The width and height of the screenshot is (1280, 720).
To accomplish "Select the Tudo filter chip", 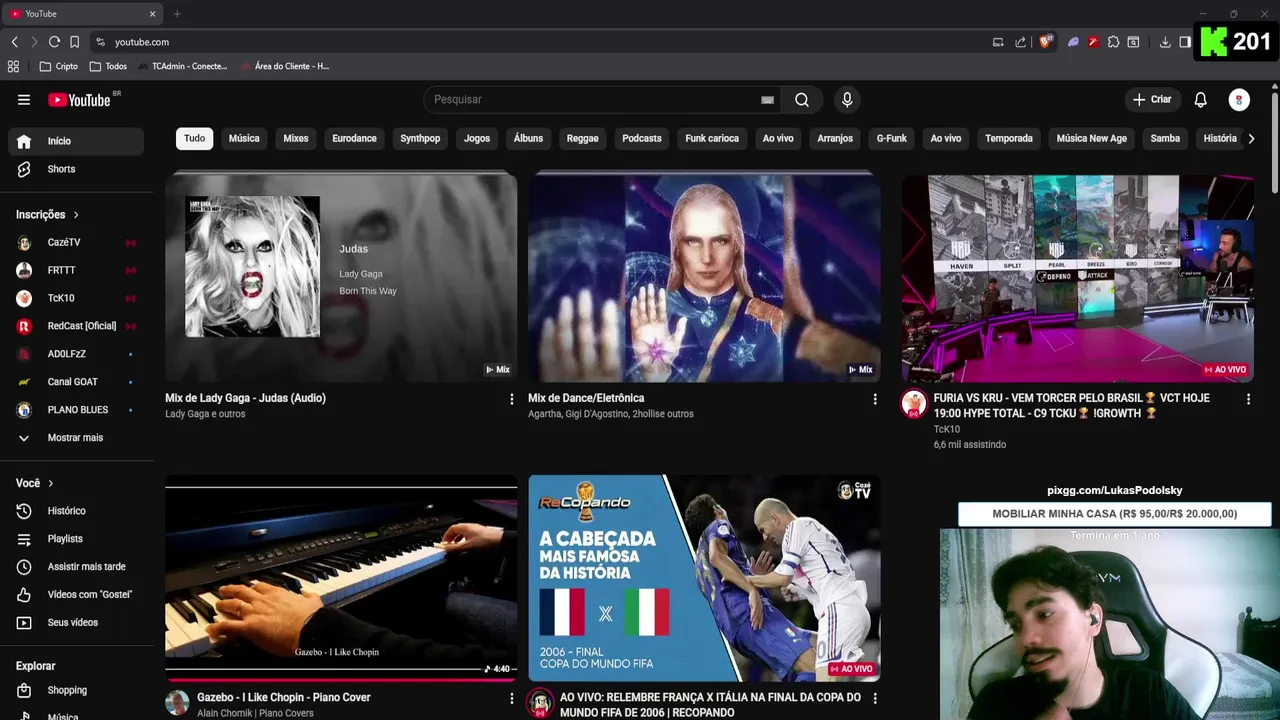I will (x=195, y=139).
